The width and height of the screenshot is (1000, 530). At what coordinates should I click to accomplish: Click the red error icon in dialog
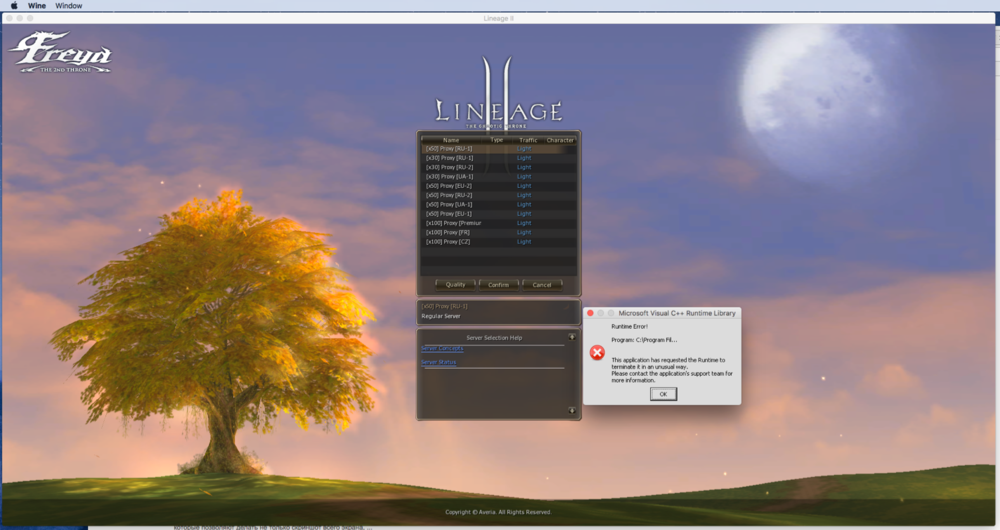pos(597,353)
